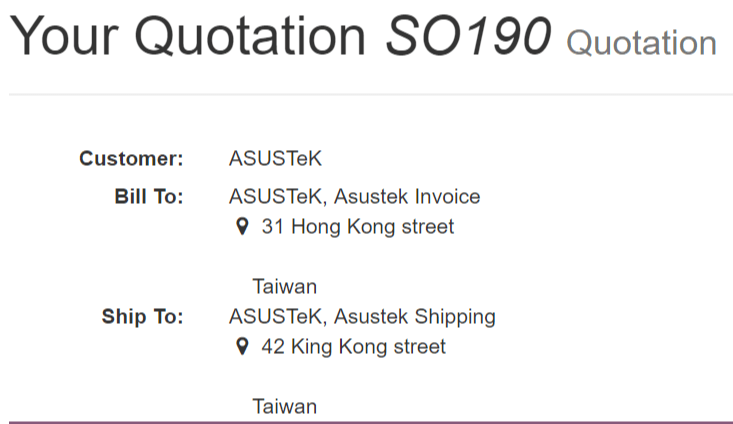This screenshot has height=424, width=733.
Task: Click the Ship To: label
Action: pos(143,316)
